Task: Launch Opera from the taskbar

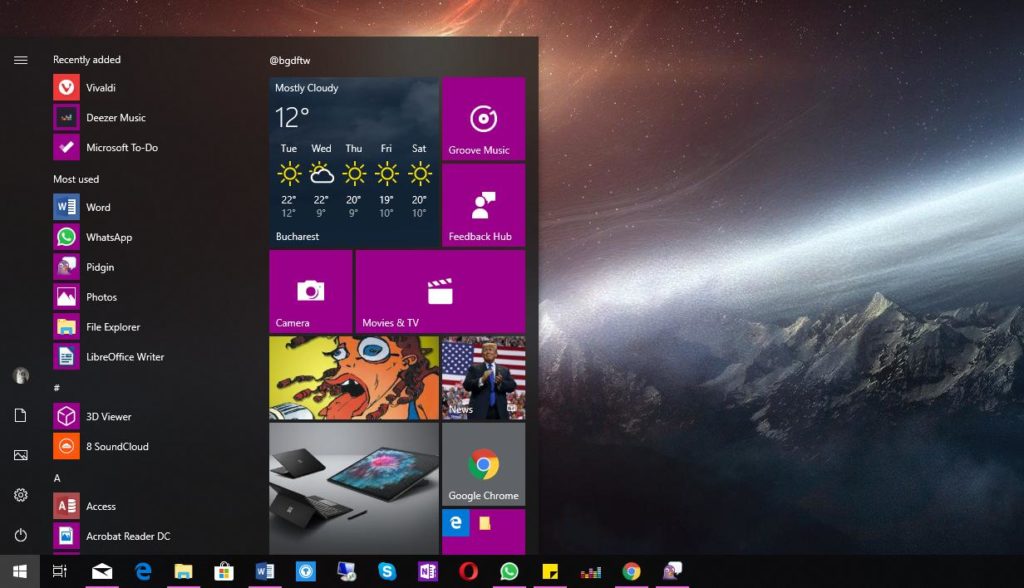Action: 468,572
